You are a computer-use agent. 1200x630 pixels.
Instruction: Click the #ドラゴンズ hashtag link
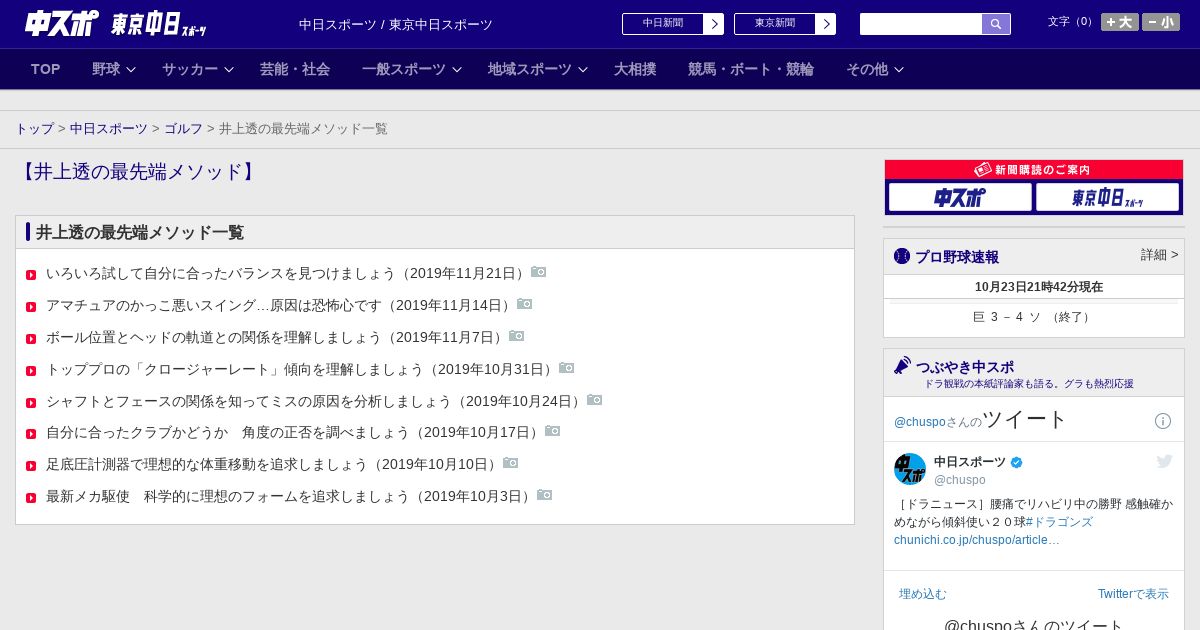pyautogui.click(x=1059, y=522)
